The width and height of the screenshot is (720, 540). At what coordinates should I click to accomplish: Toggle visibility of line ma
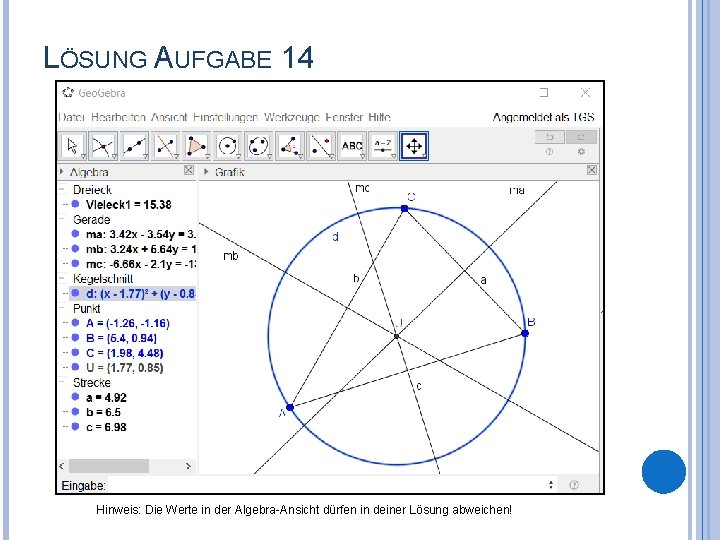tap(76, 234)
